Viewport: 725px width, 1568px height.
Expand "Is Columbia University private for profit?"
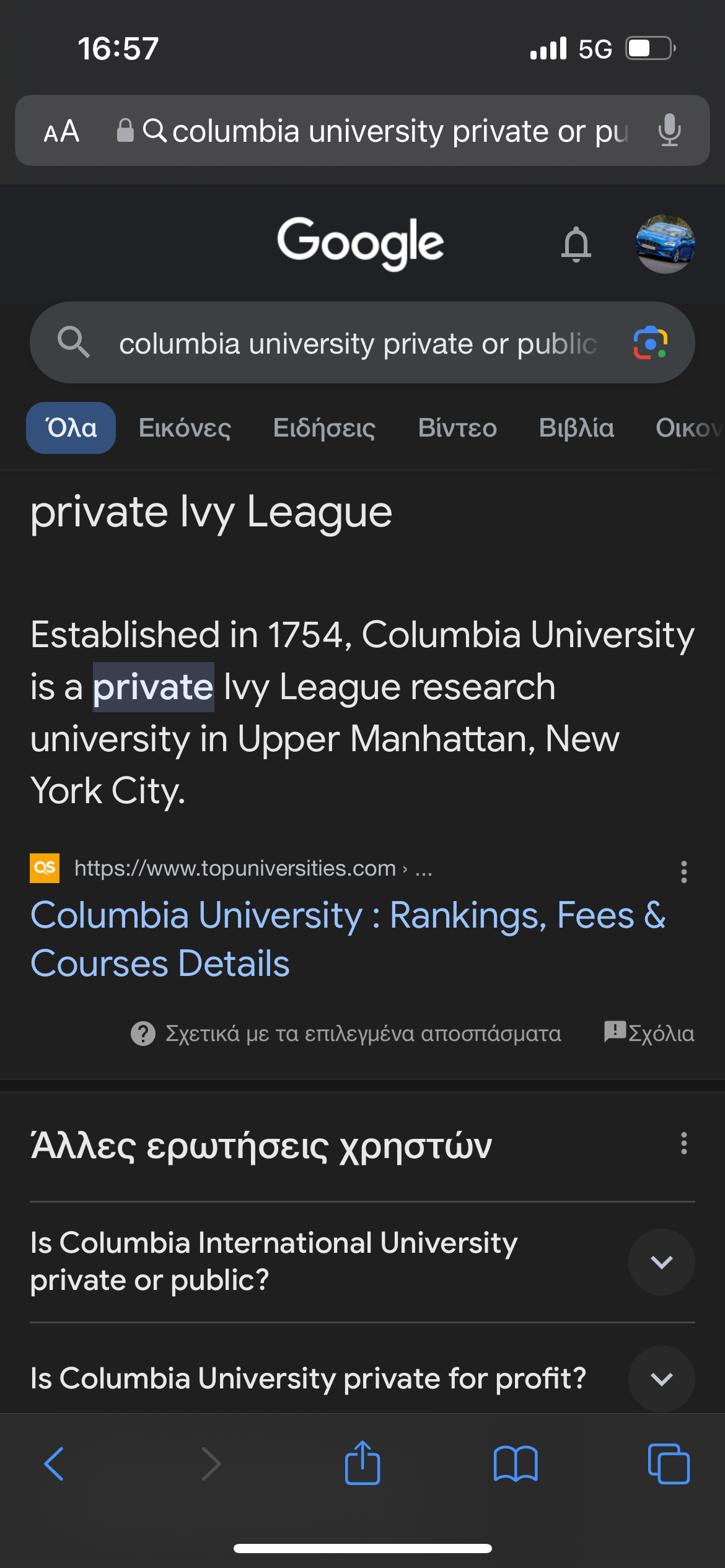coord(661,1379)
